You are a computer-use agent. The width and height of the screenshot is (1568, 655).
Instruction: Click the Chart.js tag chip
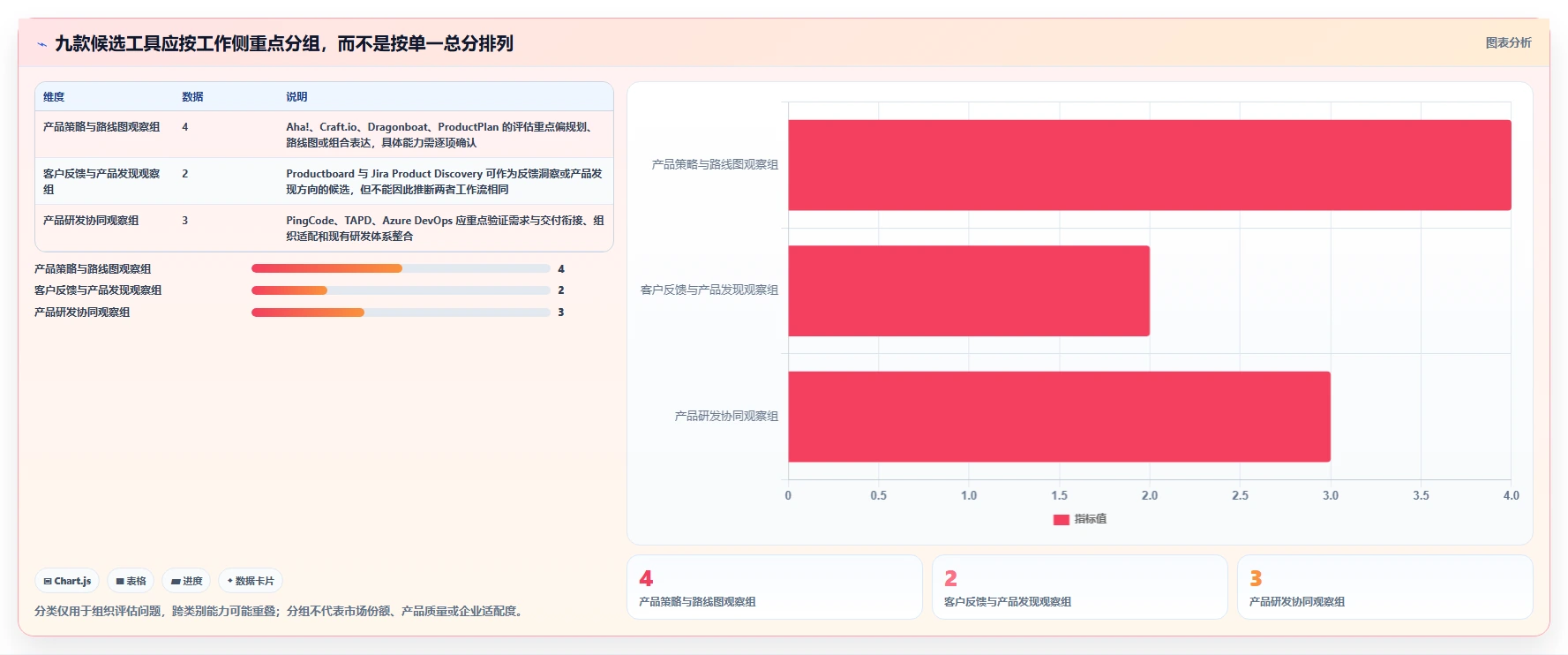pyautogui.click(x=67, y=581)
